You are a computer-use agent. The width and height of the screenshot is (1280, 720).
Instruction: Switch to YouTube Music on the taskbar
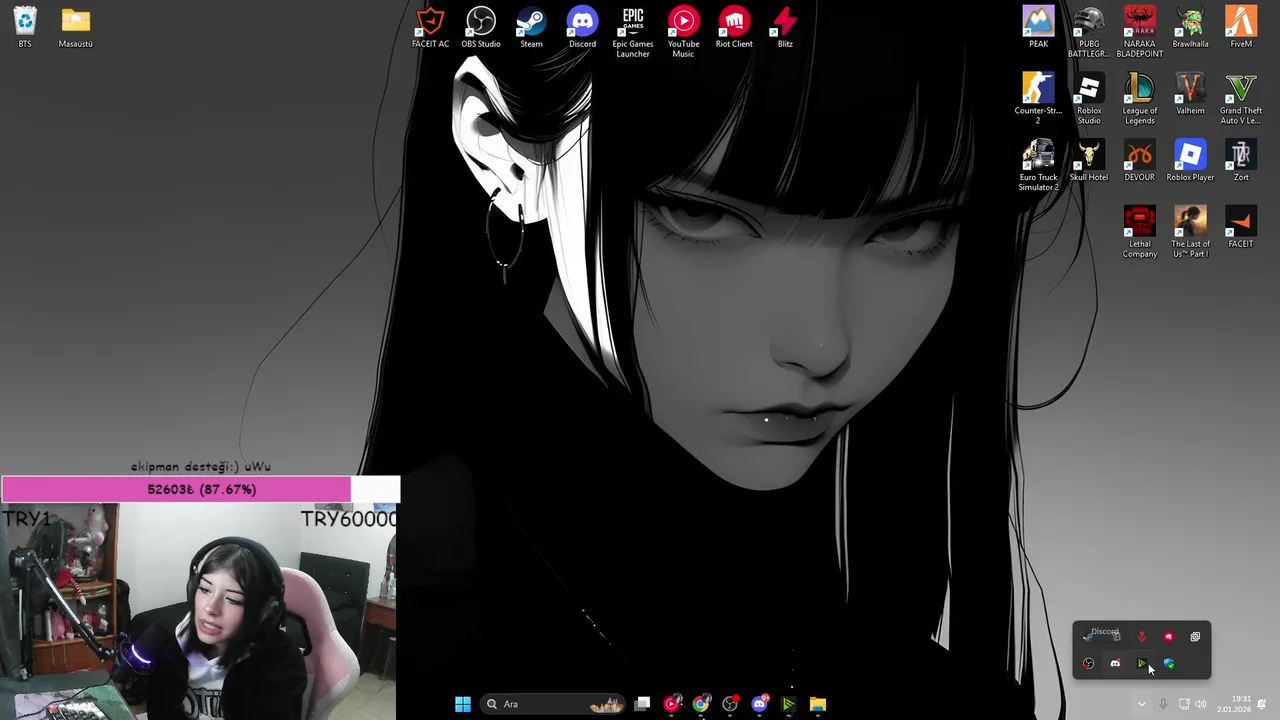(672, 704)
